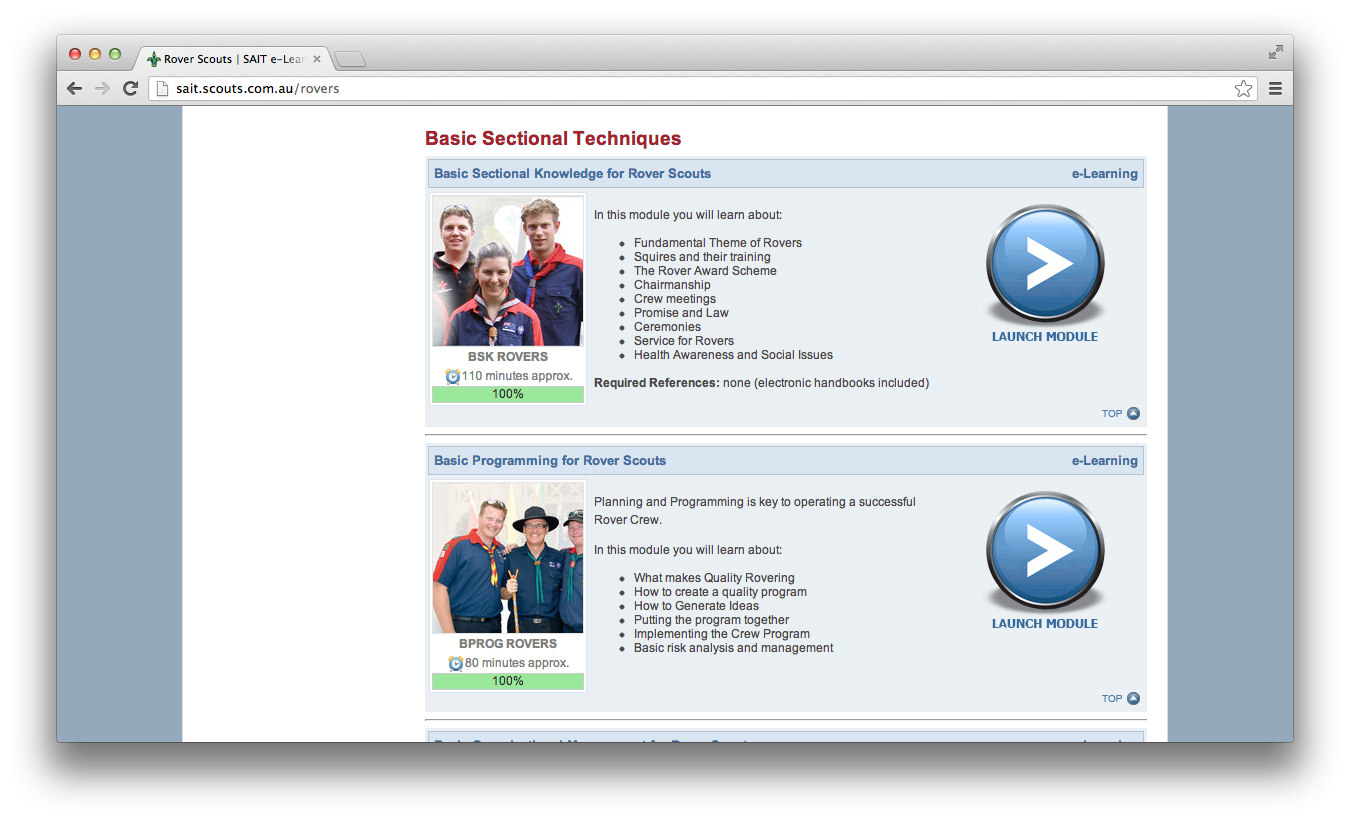Reload the page with the refresh icon

coord(130,89)
